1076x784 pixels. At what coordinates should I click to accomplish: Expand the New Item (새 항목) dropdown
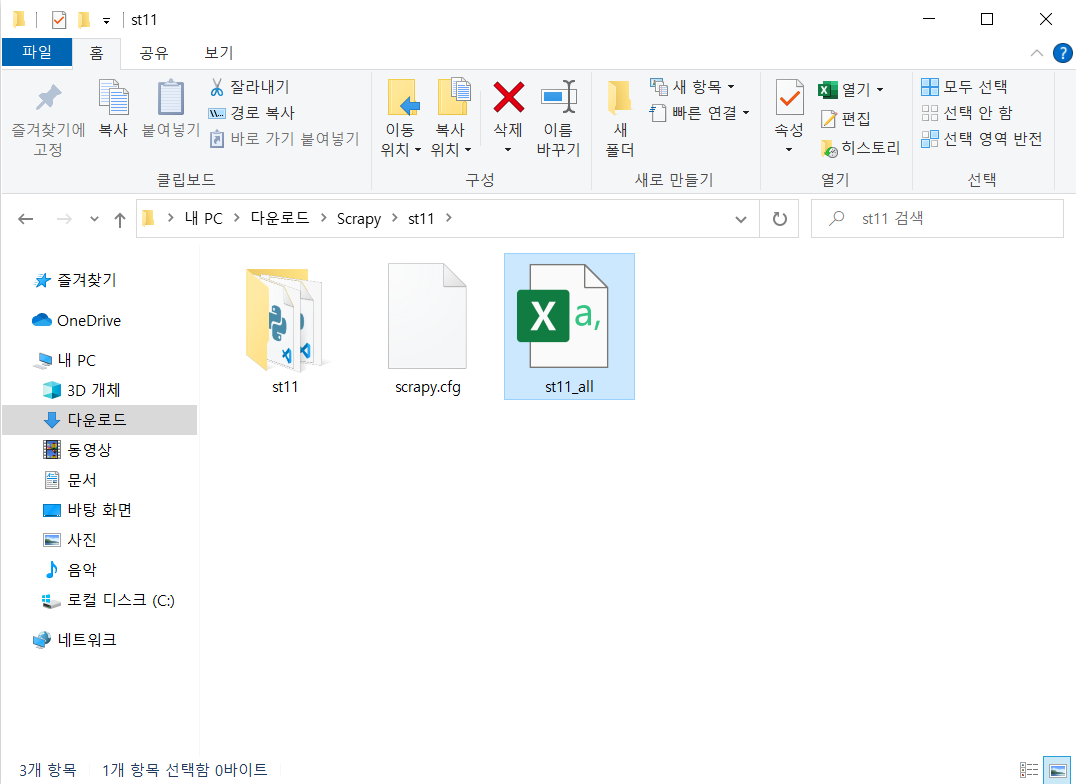(731, 87)
